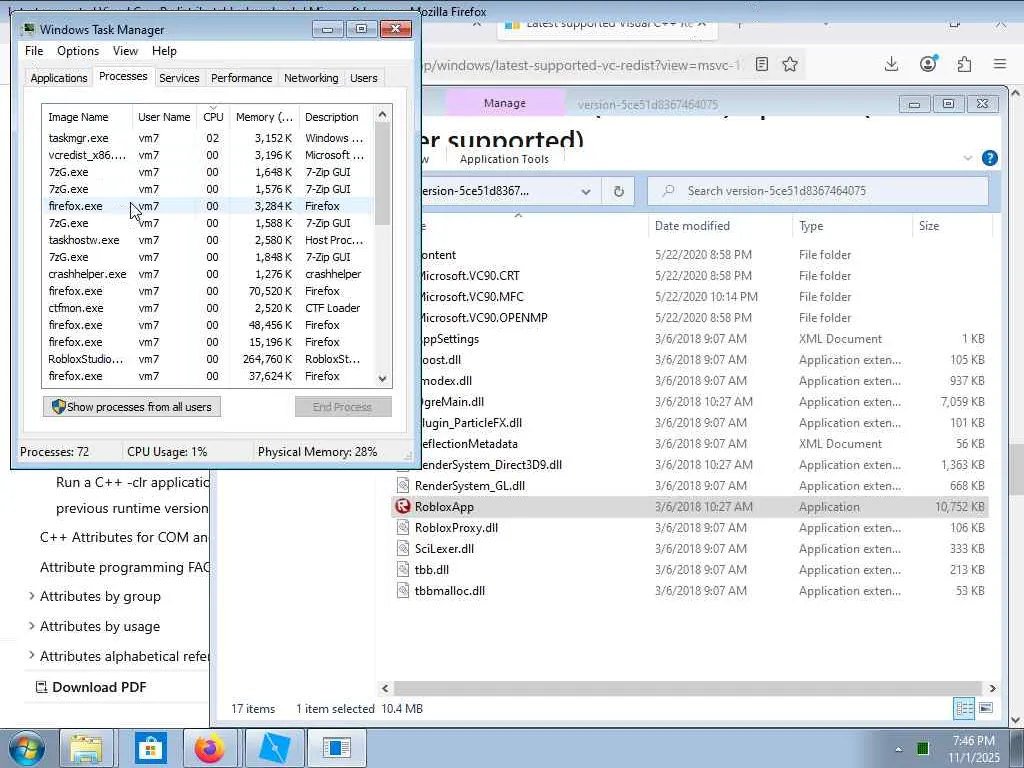The height and width of the screenshot is (768, 1024).
Task: Click Show processes from all users
Action: pyautogui.click(x=132, y=407)
